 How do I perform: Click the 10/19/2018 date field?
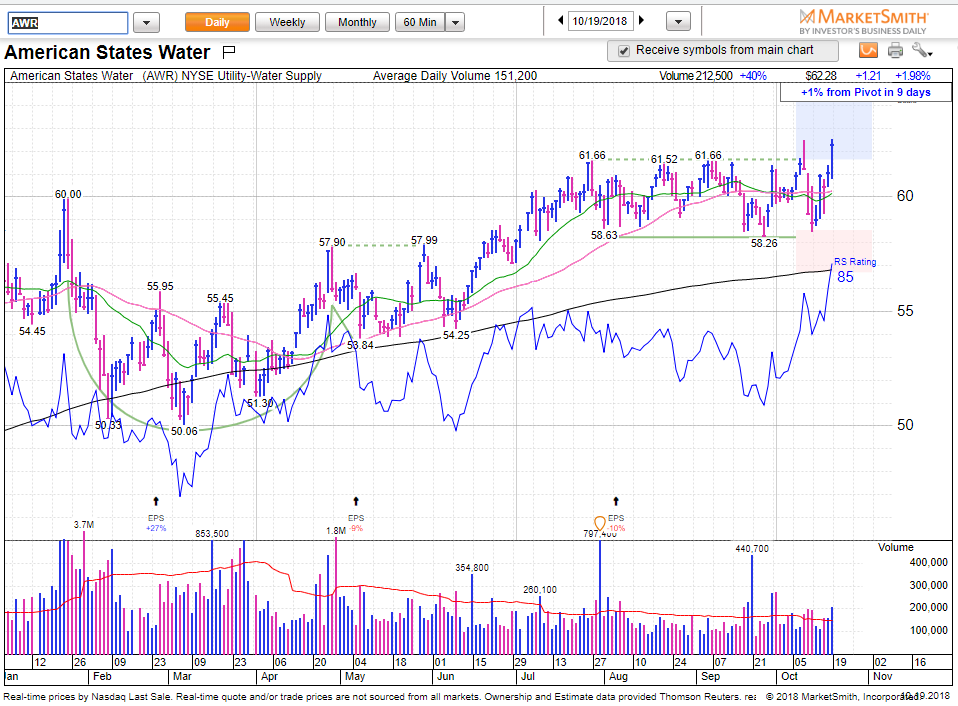pos(600,21)
